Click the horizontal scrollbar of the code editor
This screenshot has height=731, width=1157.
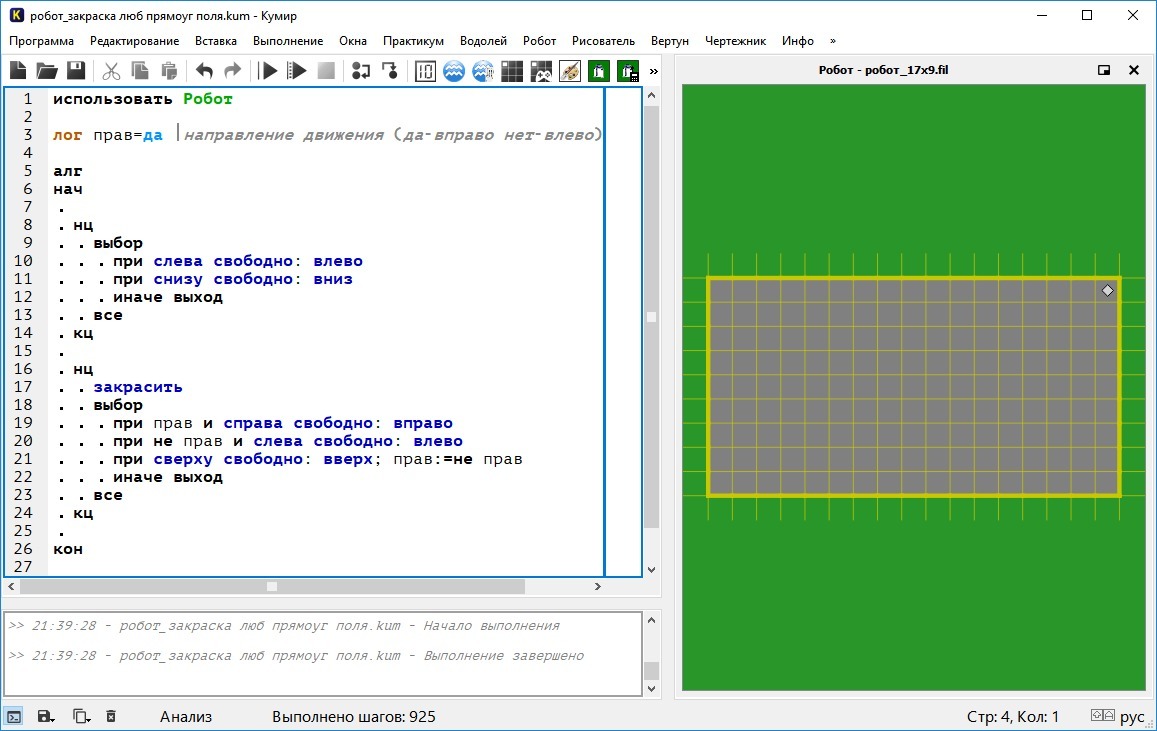[x=271, y=586]
